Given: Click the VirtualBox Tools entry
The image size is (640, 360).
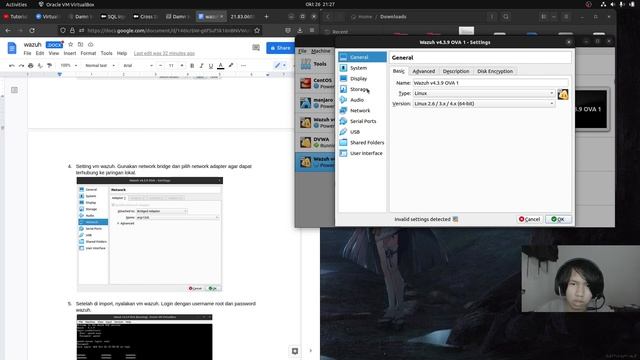Looking at the screenshot, I should [x=315, y=64].
